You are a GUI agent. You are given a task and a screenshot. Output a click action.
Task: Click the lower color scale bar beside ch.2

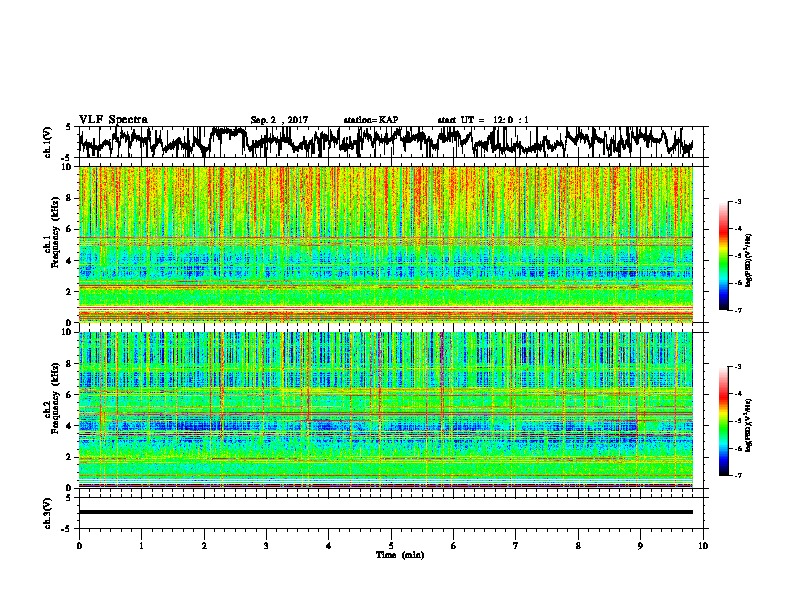click(x=724, y=421)
